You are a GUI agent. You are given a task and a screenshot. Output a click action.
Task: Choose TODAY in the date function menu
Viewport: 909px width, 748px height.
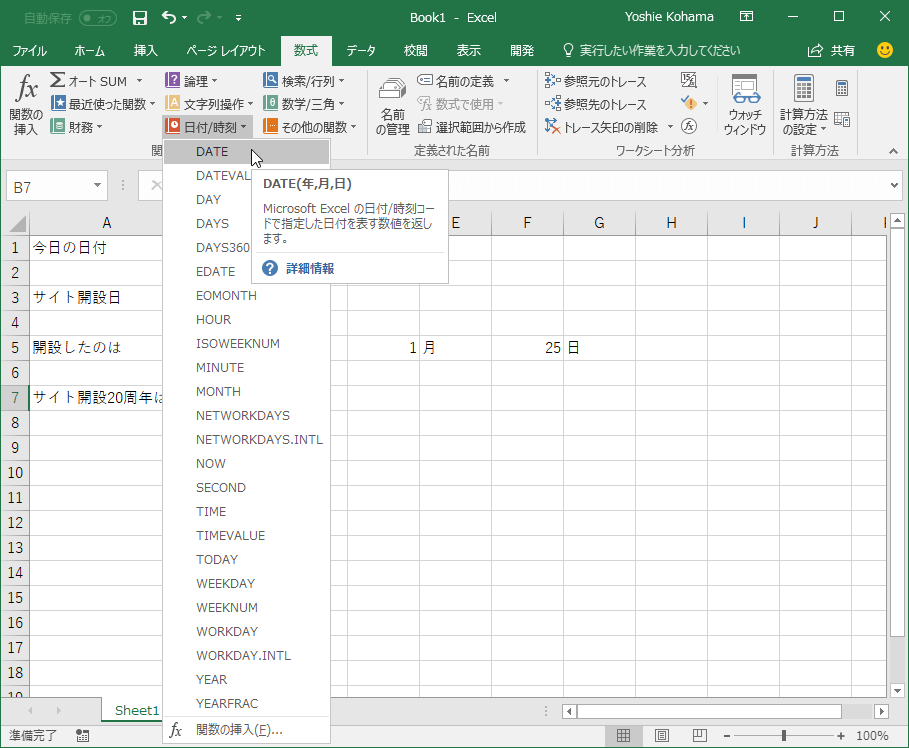[x=217, y=559]
